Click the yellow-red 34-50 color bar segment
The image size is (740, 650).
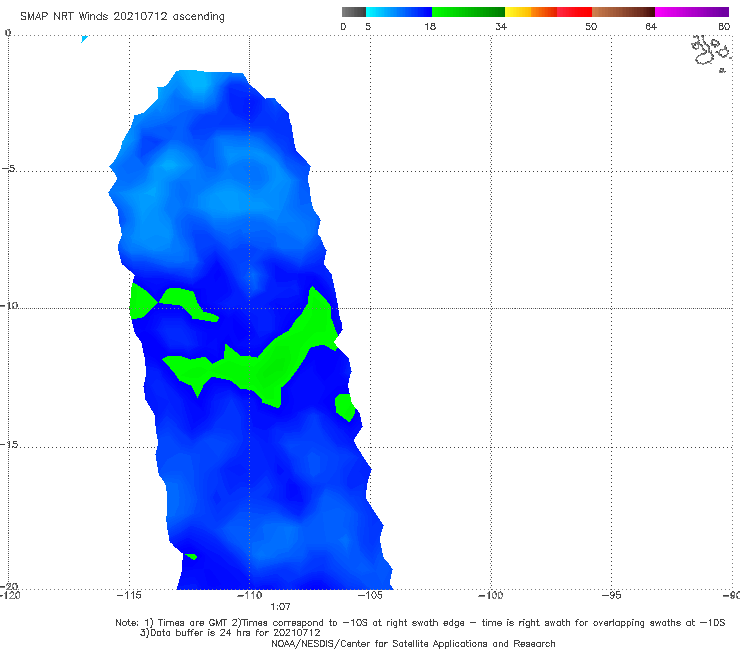[x=548, y=12]
